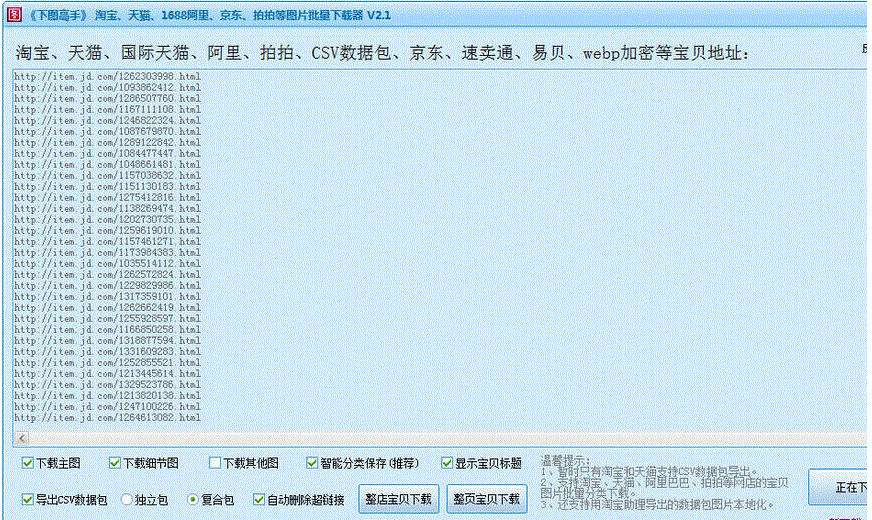Screen dimensions: 872x520
Task: Click the URL line ending 1262303998.html
Action: pyautogui.click(x=107, y=76)
